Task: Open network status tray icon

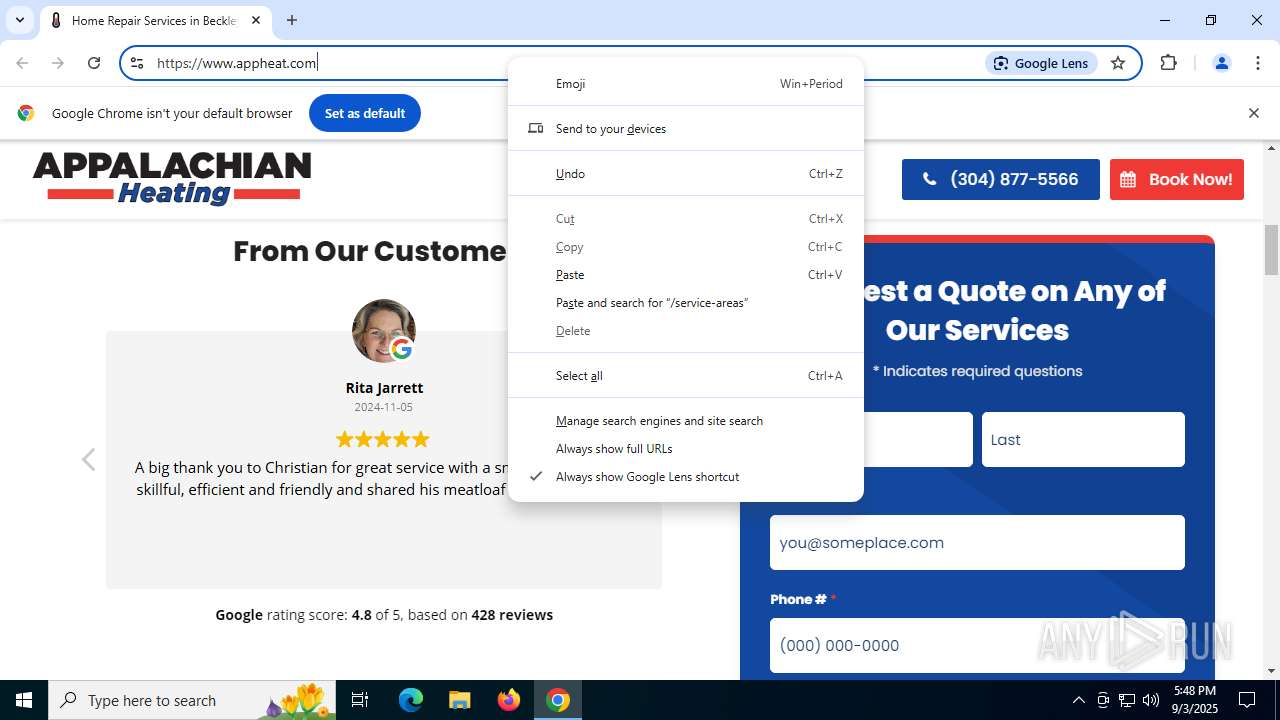Action: 1127,700
